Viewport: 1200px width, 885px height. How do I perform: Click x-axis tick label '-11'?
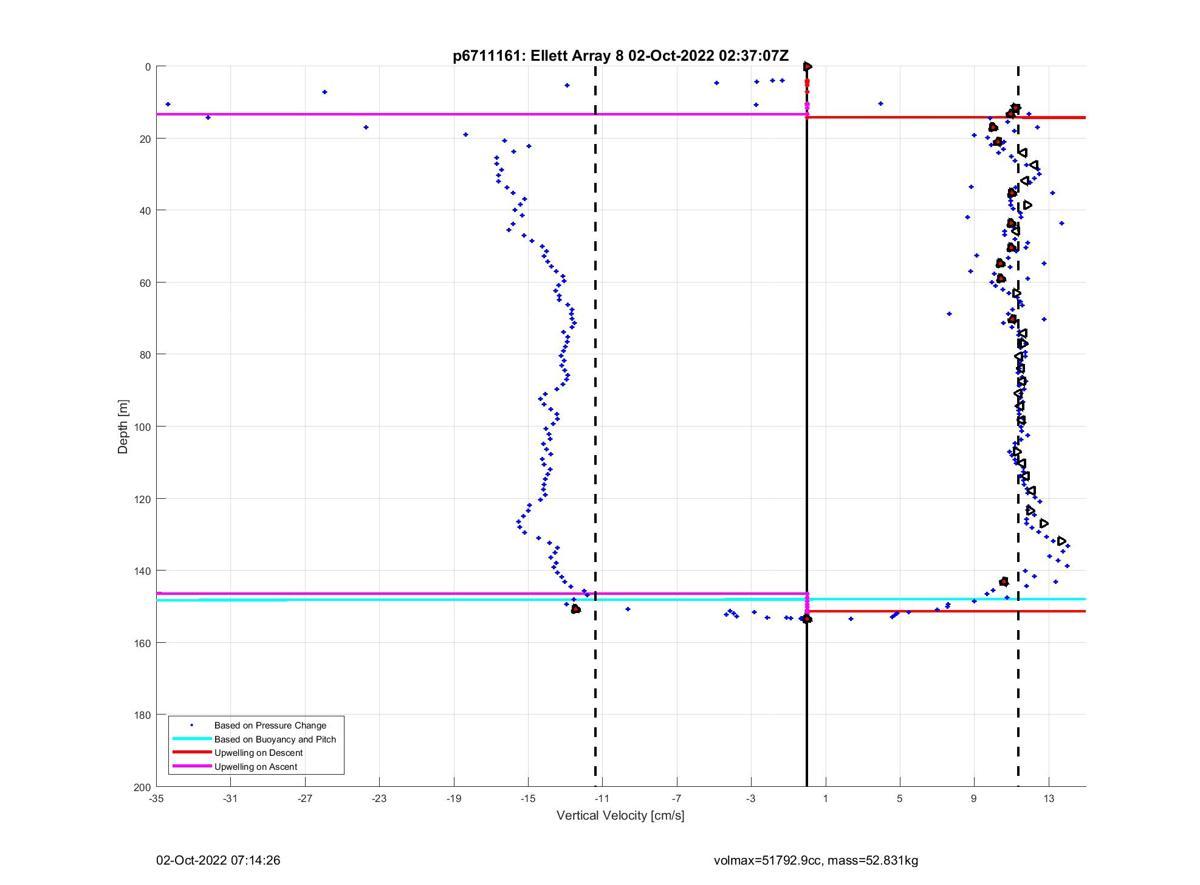pyautogui.click(x=603, y=798)
